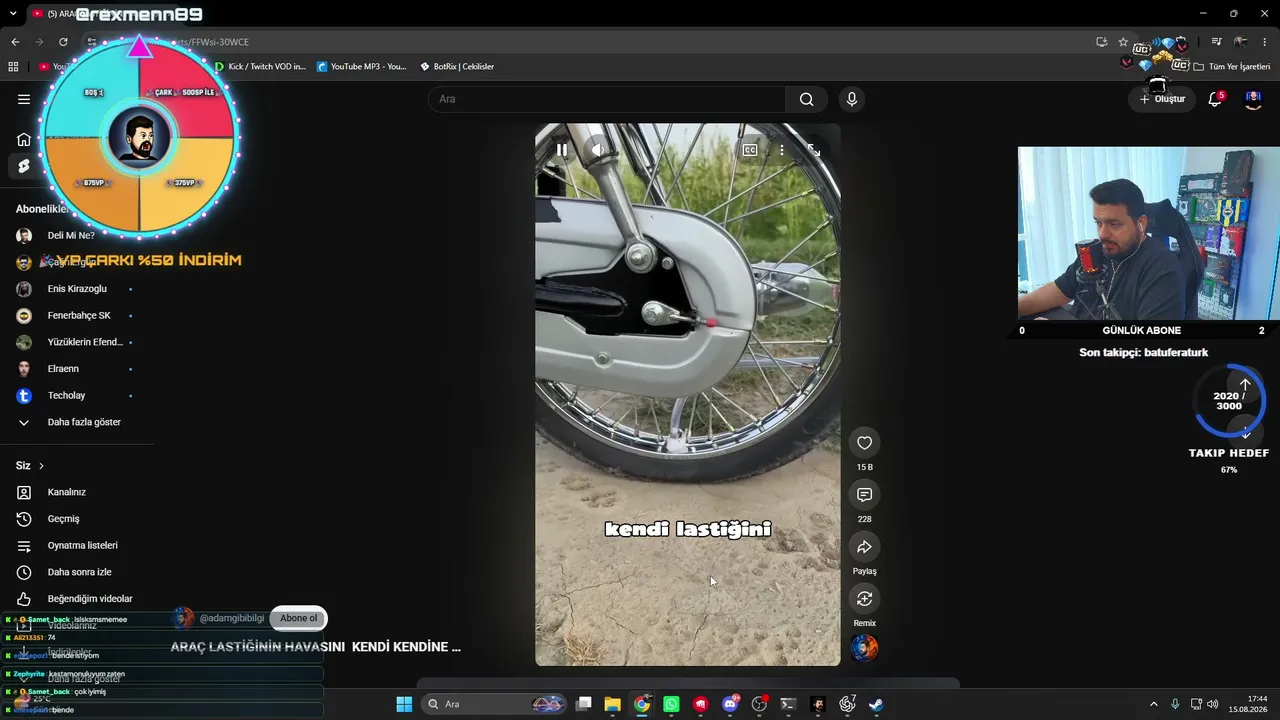Share this Short via Paylaş
The height and width of the screenshot is (720, 1280).
coord(864,547)
